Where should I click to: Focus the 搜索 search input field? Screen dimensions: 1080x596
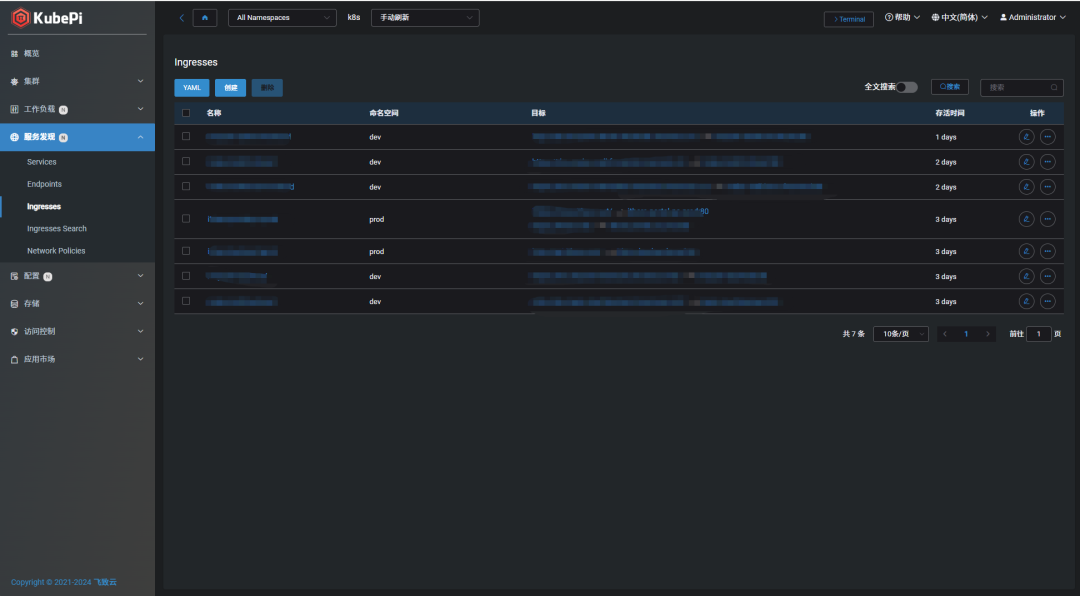(x=1021, y=88)
